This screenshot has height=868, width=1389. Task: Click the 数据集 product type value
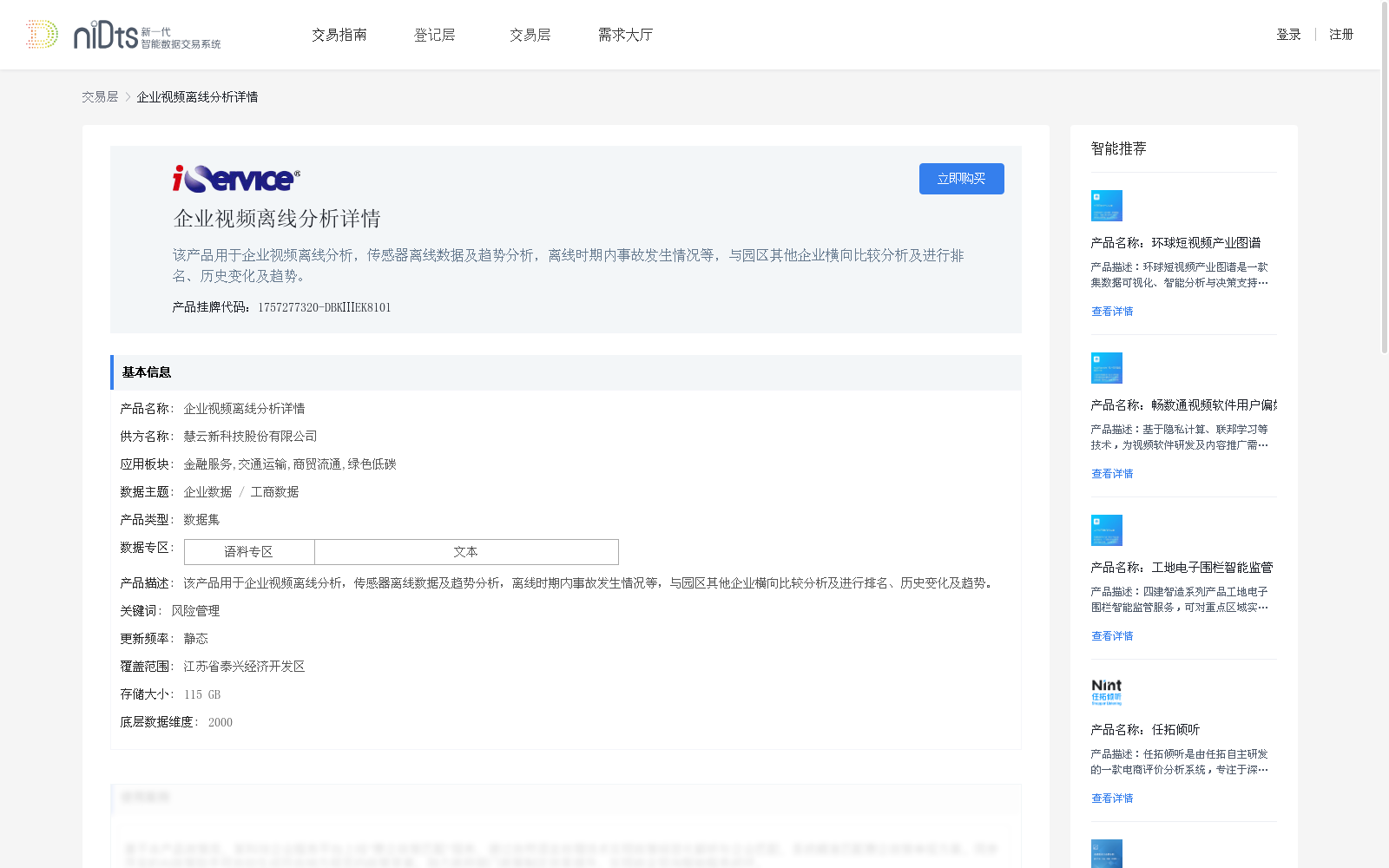(x=201, y=520)
